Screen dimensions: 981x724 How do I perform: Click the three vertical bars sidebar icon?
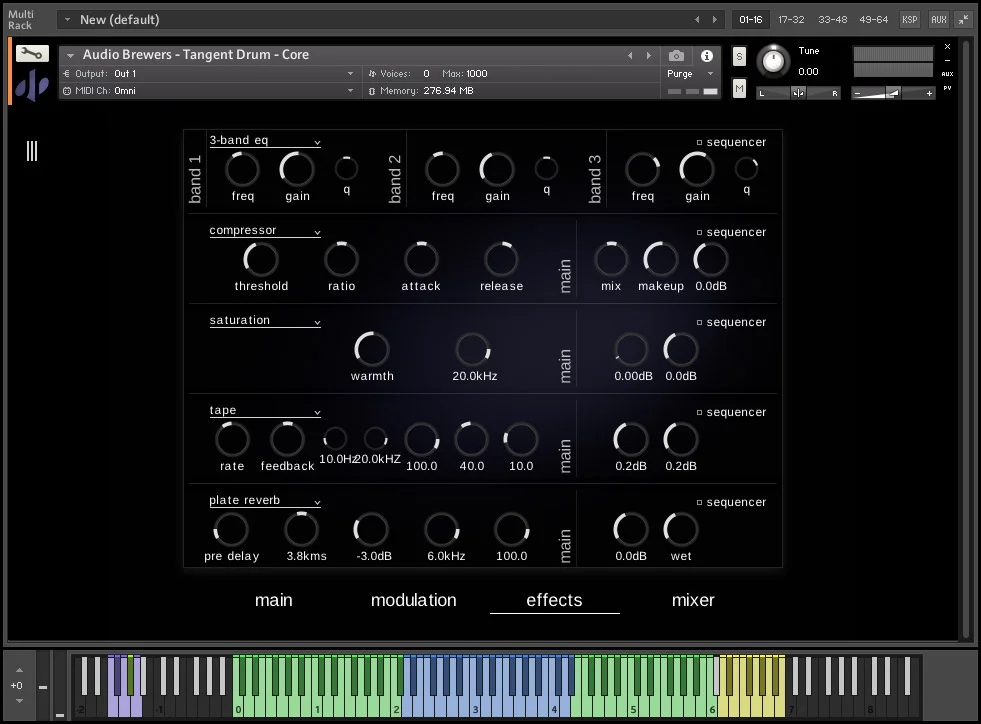pos(32,151)
